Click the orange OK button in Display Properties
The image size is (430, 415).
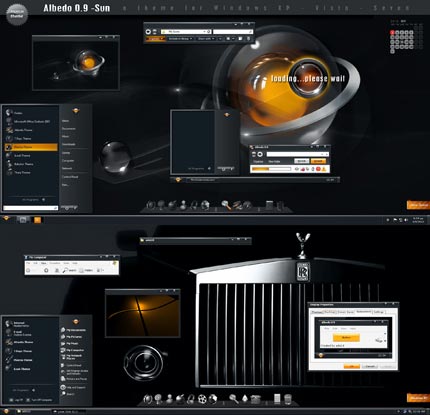pyautogui.click(x=351, y=366)
